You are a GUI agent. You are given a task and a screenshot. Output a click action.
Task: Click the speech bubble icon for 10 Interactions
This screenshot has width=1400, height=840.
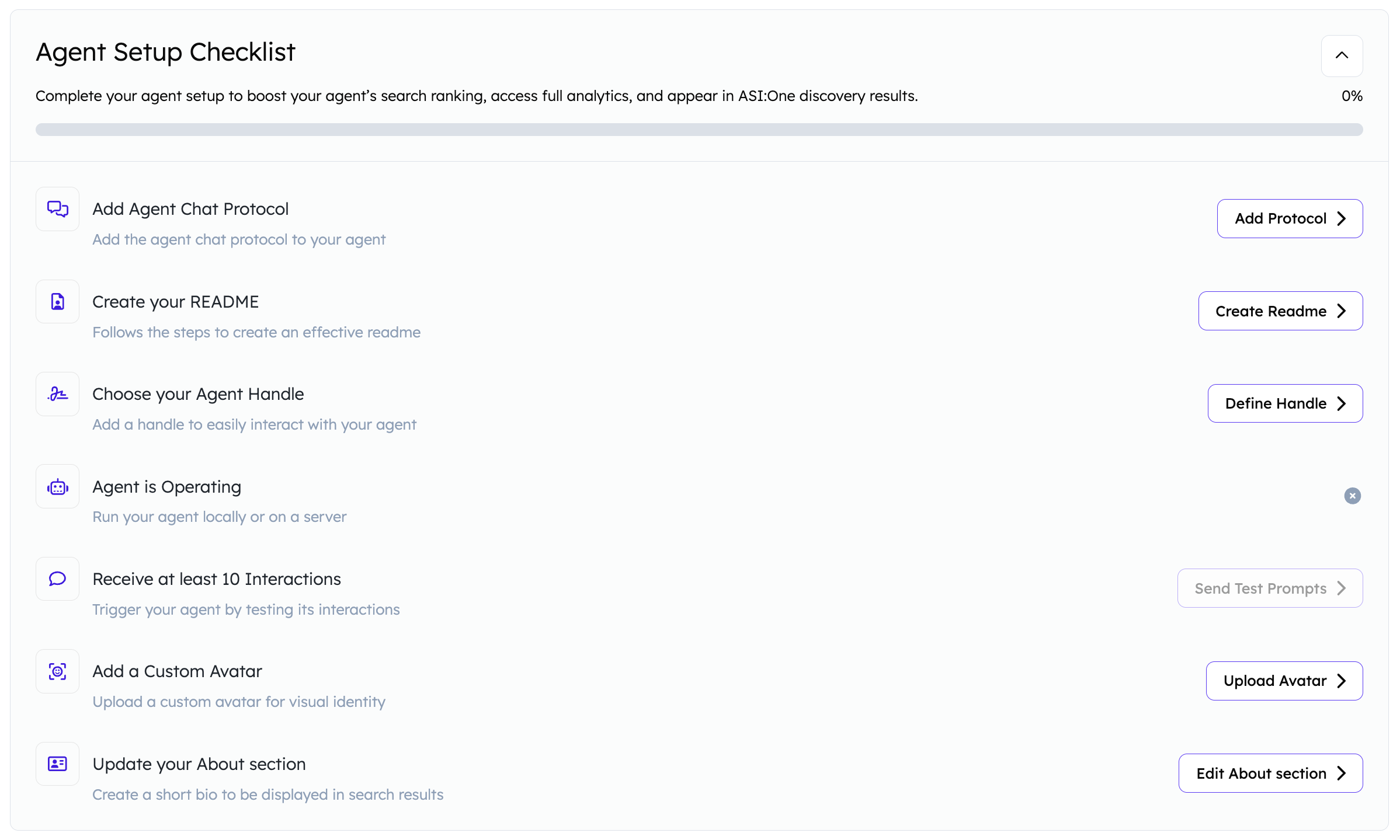57,578
